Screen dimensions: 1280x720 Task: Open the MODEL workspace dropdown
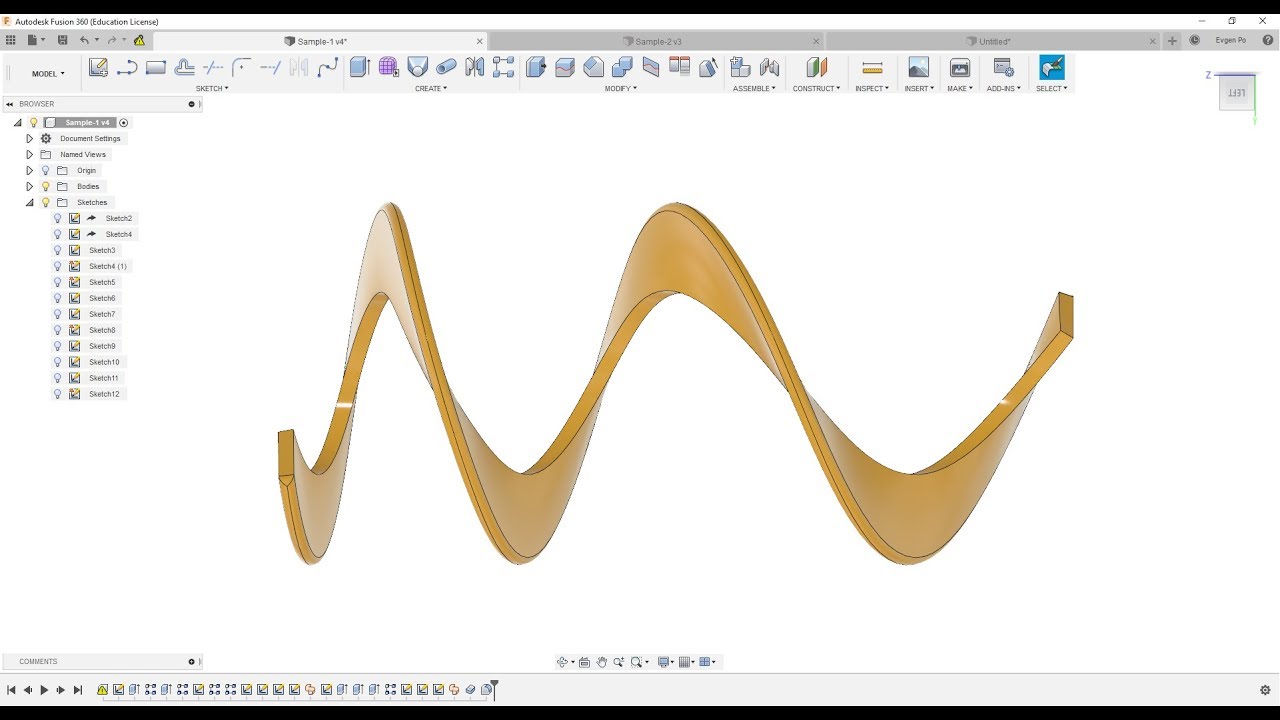click(48, 74)
